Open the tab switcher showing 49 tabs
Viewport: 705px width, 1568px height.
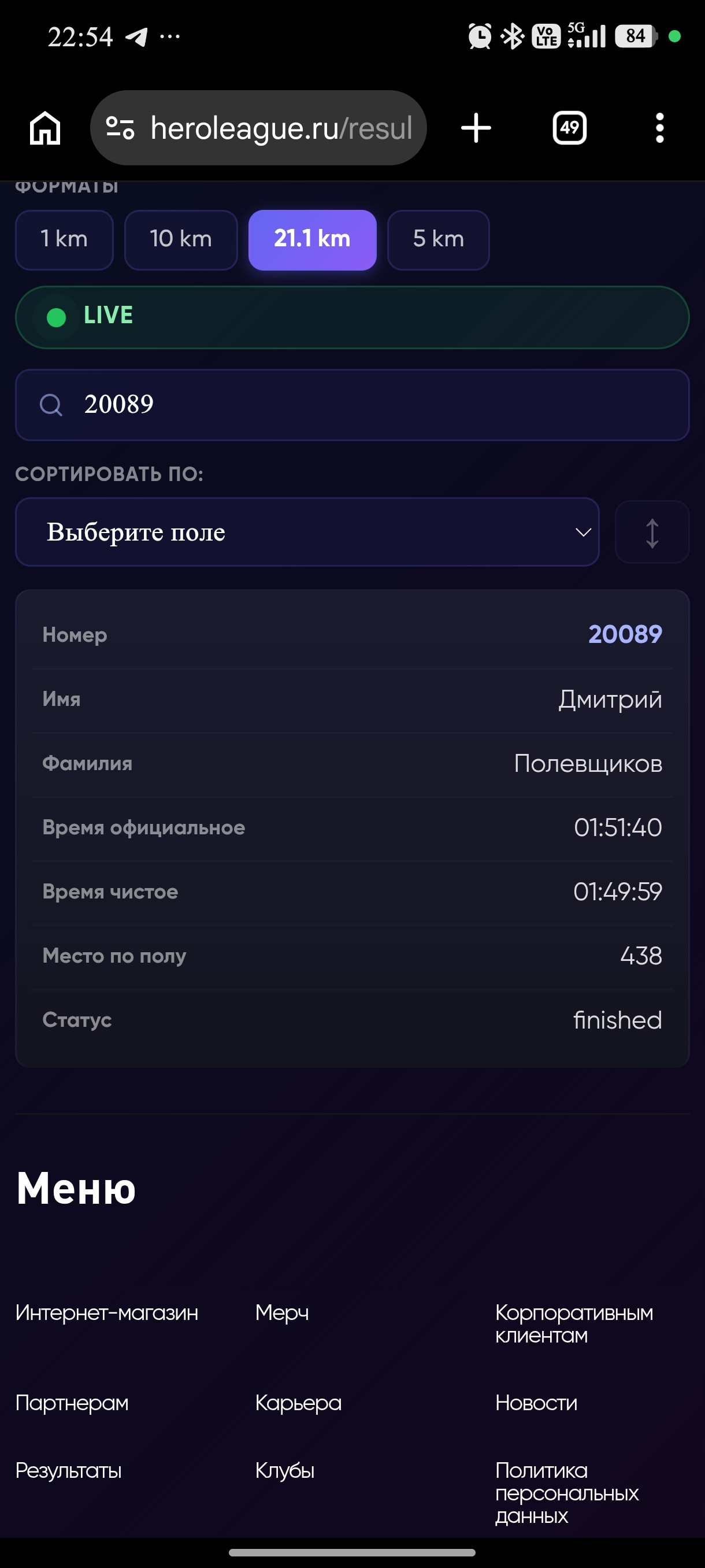tap(569, 128)
